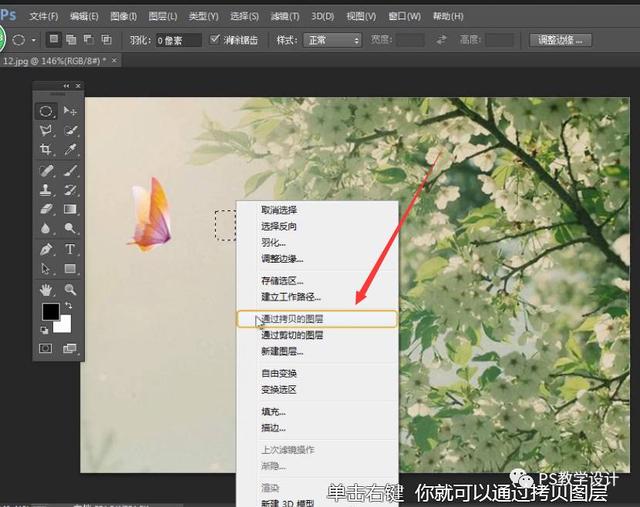640x507 pixels.
Task: Open the 滤镜(T) menu
Action: [285, 16]
